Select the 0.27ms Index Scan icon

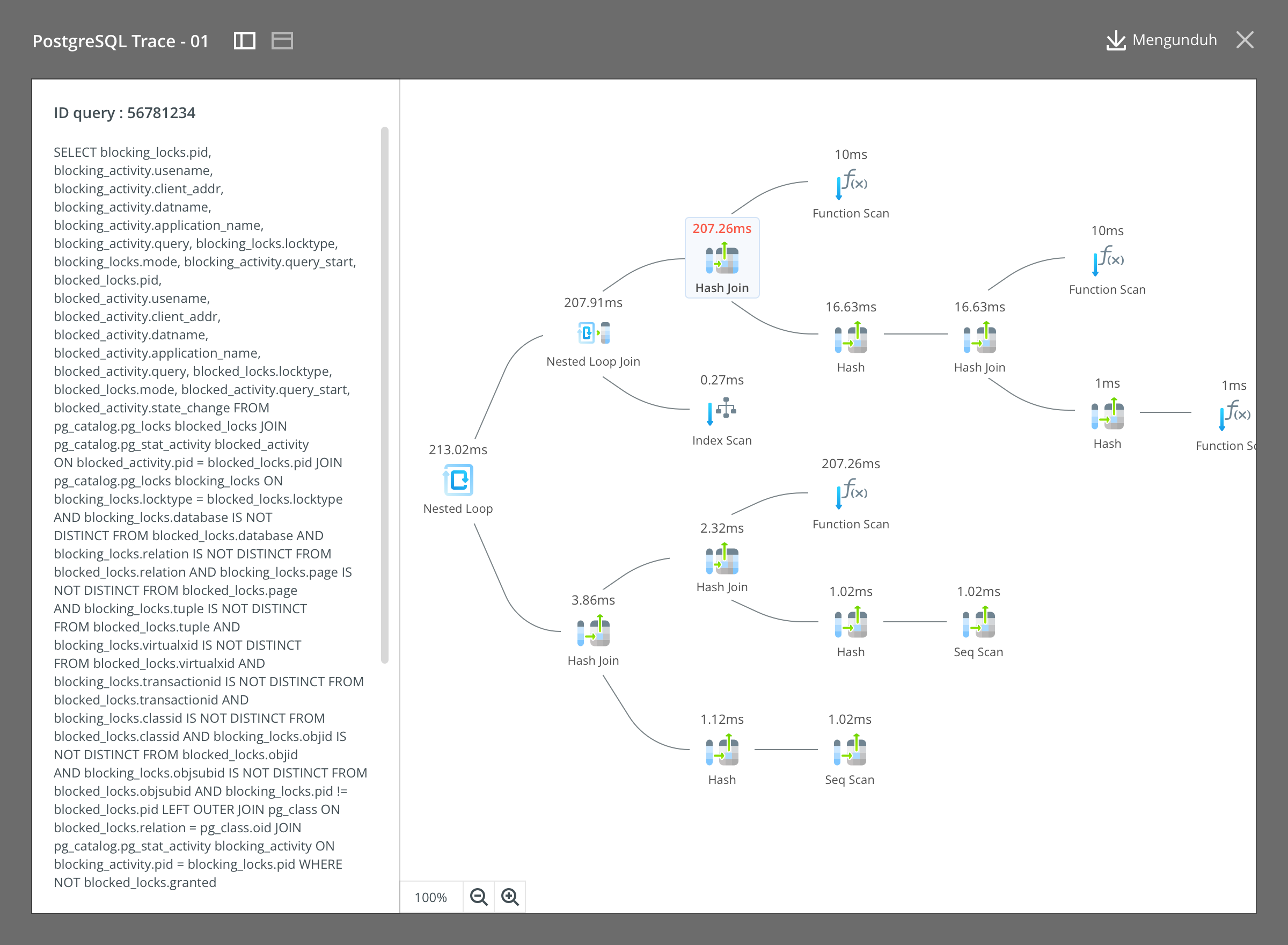point(721,411)
